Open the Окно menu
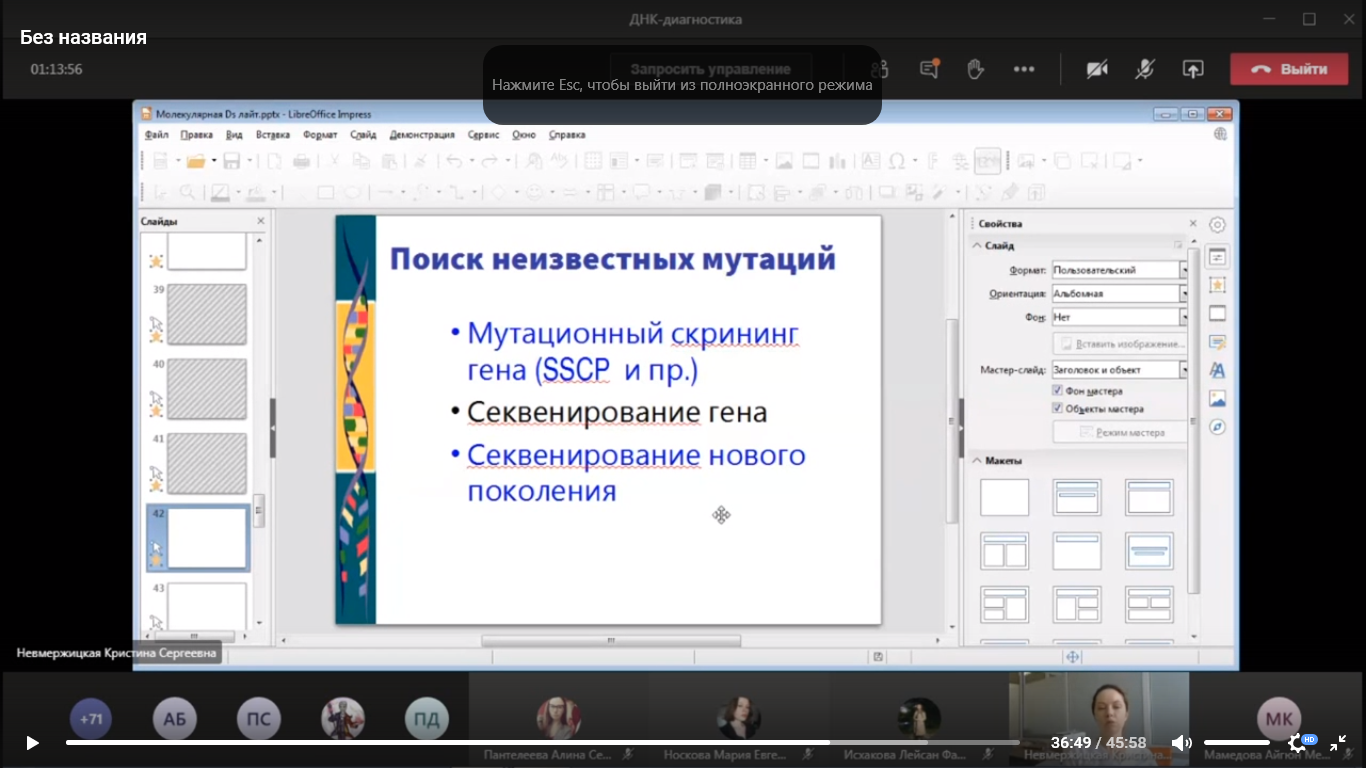1366x768 pixels. pos(524,134)
